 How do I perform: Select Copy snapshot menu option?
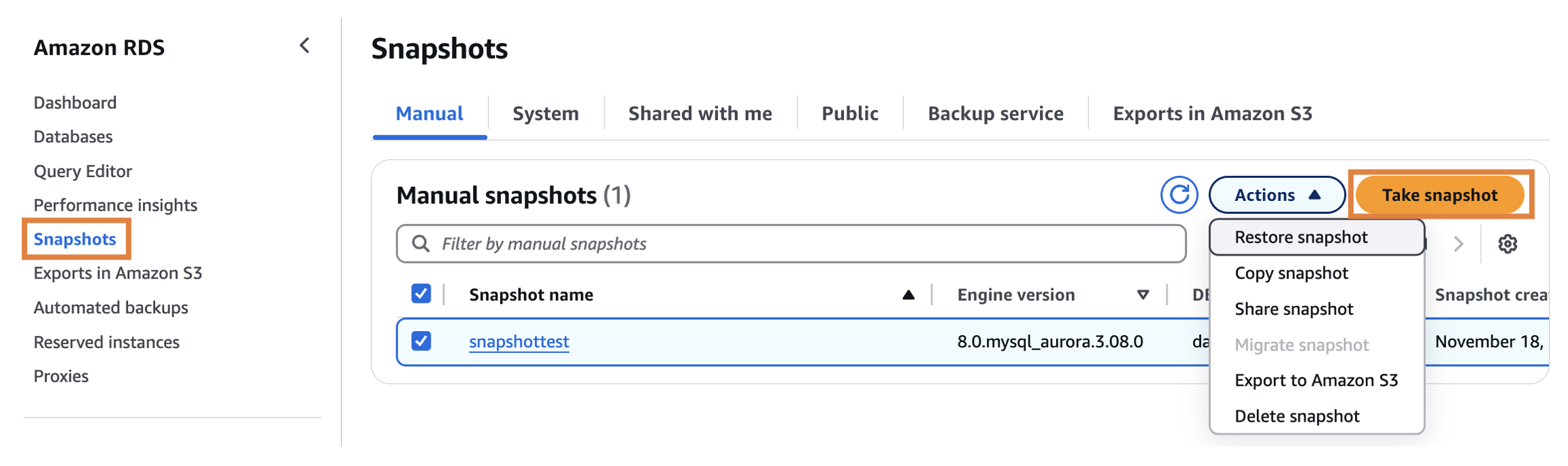pyautogui.click(x=1291, y=273)
